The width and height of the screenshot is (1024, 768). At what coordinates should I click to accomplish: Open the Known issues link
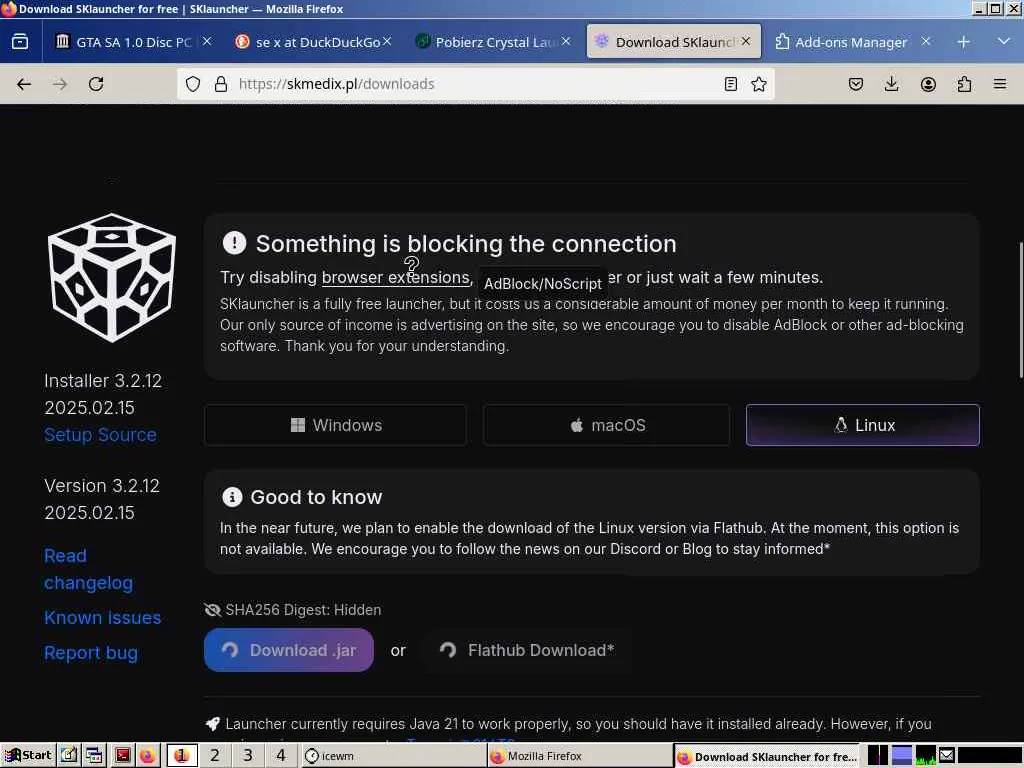click(x=103, y=618)
